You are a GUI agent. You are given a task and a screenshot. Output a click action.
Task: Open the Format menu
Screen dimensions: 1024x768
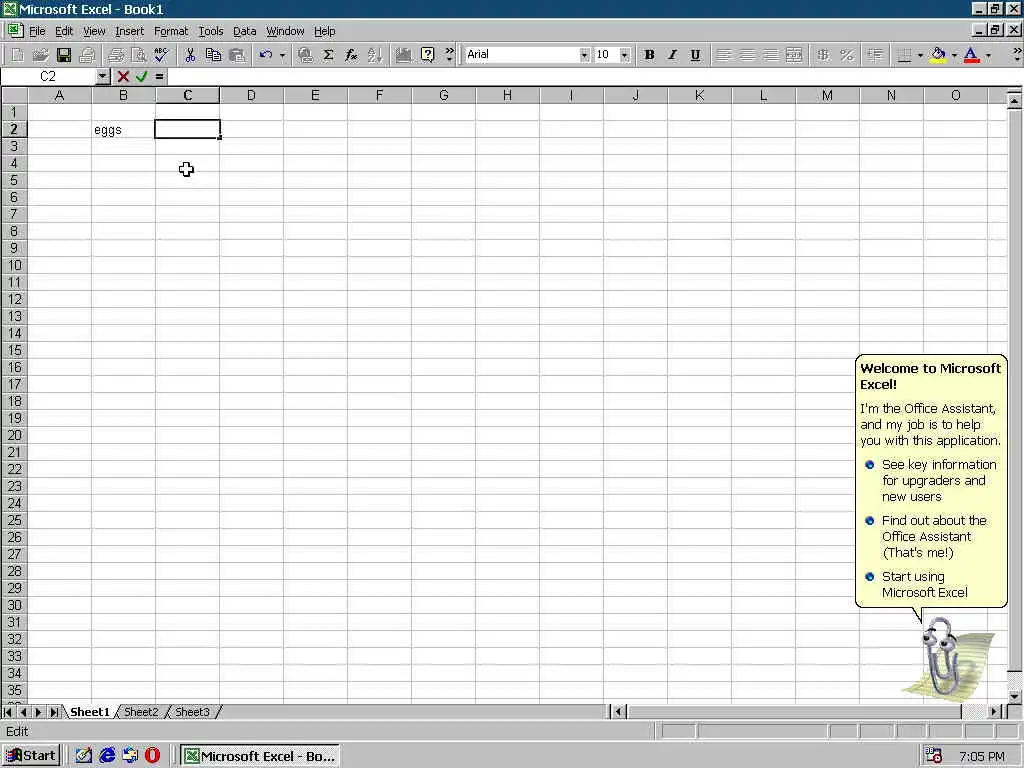(171, 31)
